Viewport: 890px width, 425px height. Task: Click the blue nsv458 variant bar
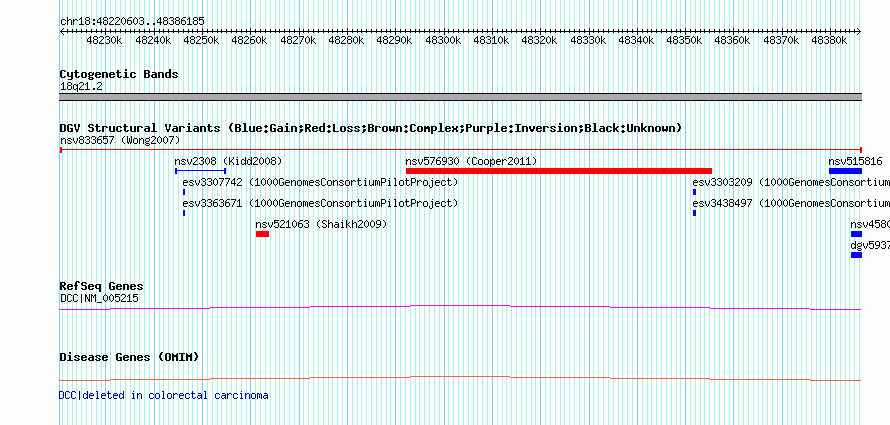[x=856, y=234]
